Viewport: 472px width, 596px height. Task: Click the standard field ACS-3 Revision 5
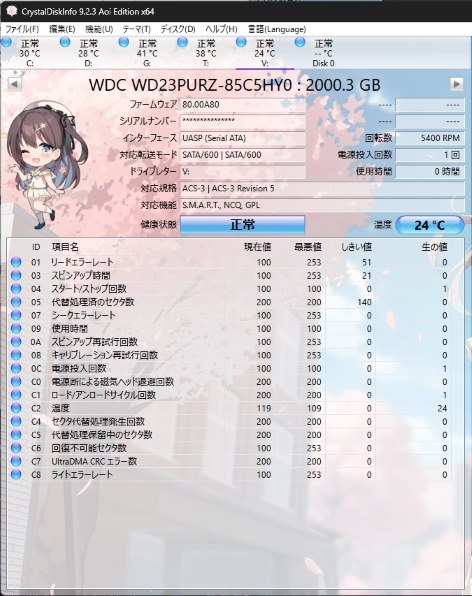[x=322, y=188]
